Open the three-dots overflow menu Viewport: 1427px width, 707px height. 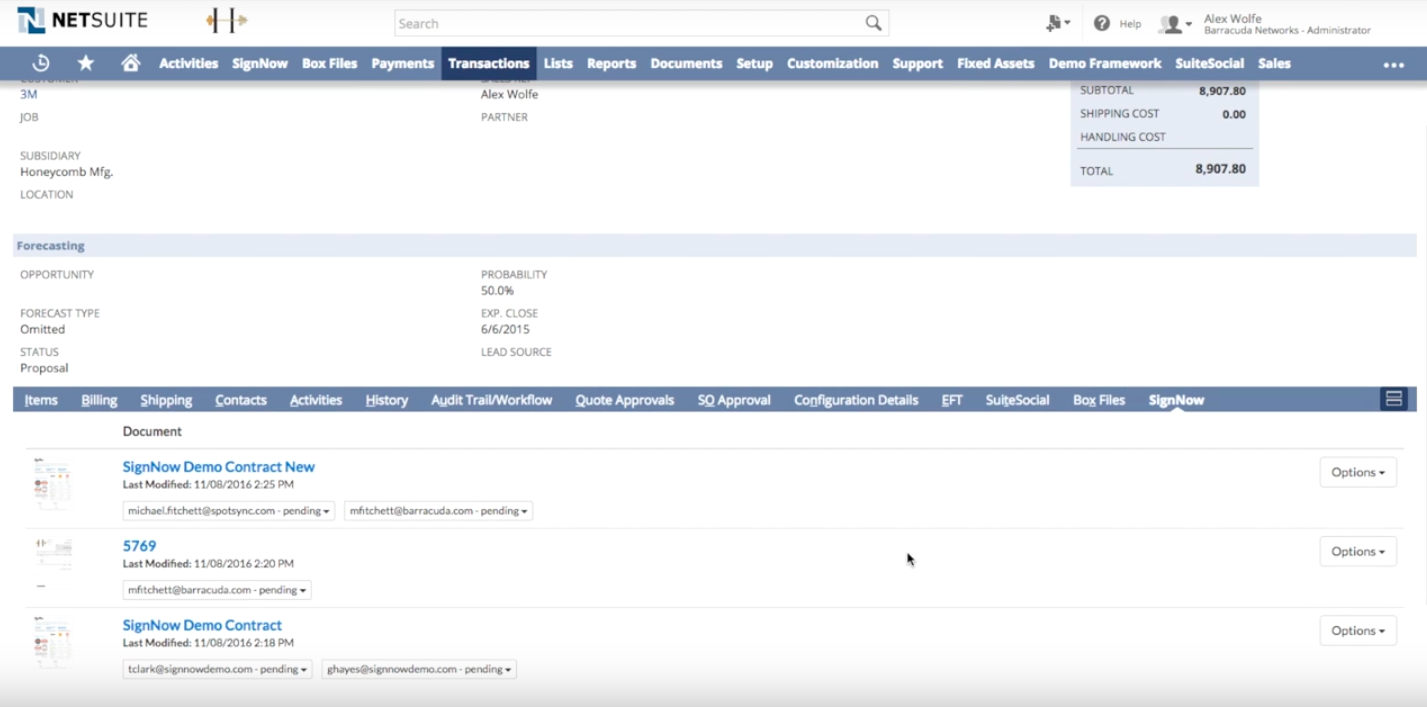(1393, 64)
